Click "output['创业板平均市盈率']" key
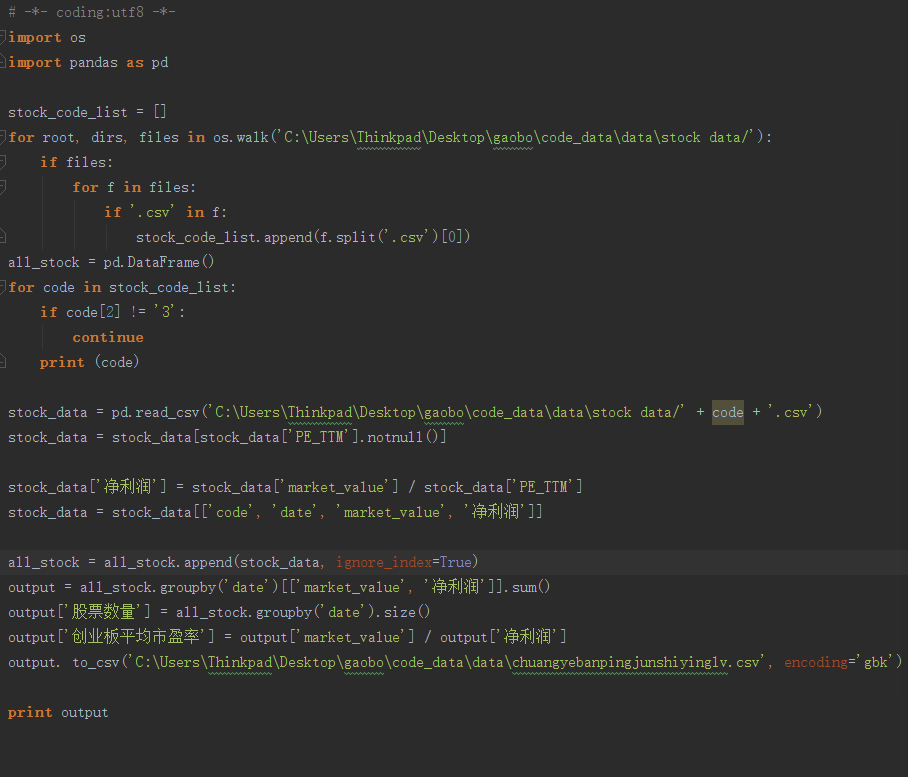The image size is (908, 777). 111,637
